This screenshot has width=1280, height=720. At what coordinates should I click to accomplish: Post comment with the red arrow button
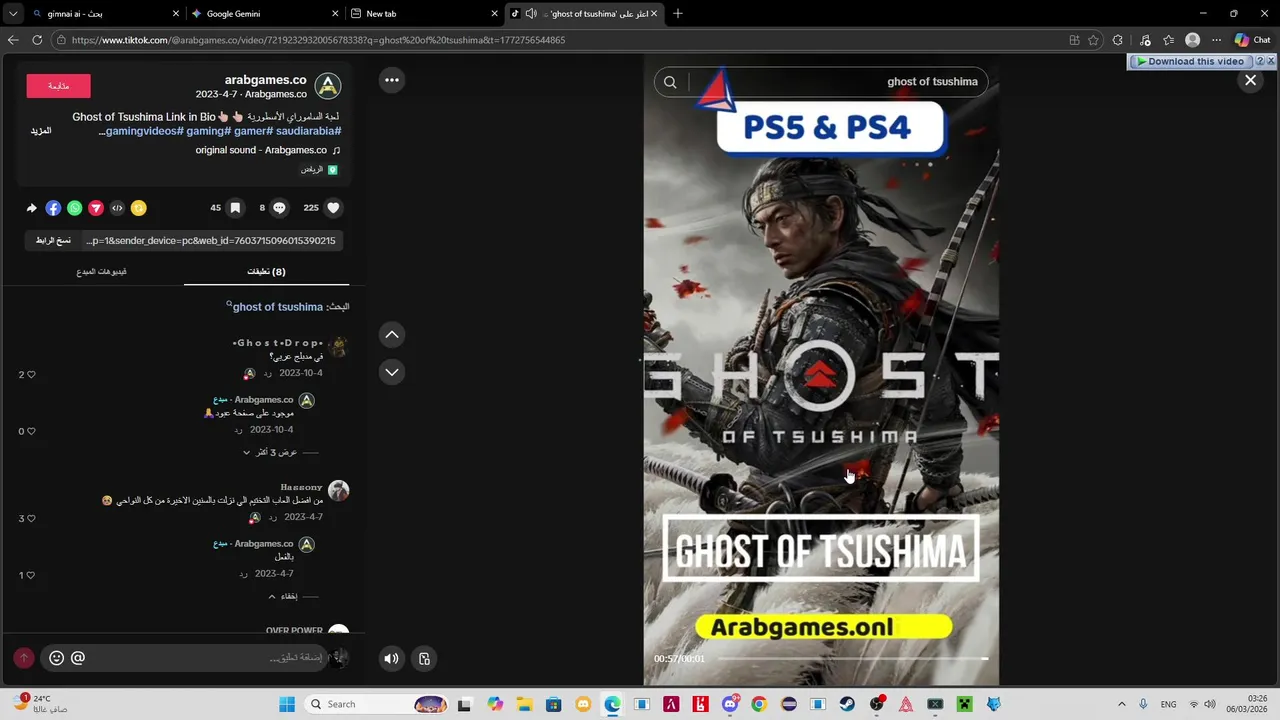24,658
